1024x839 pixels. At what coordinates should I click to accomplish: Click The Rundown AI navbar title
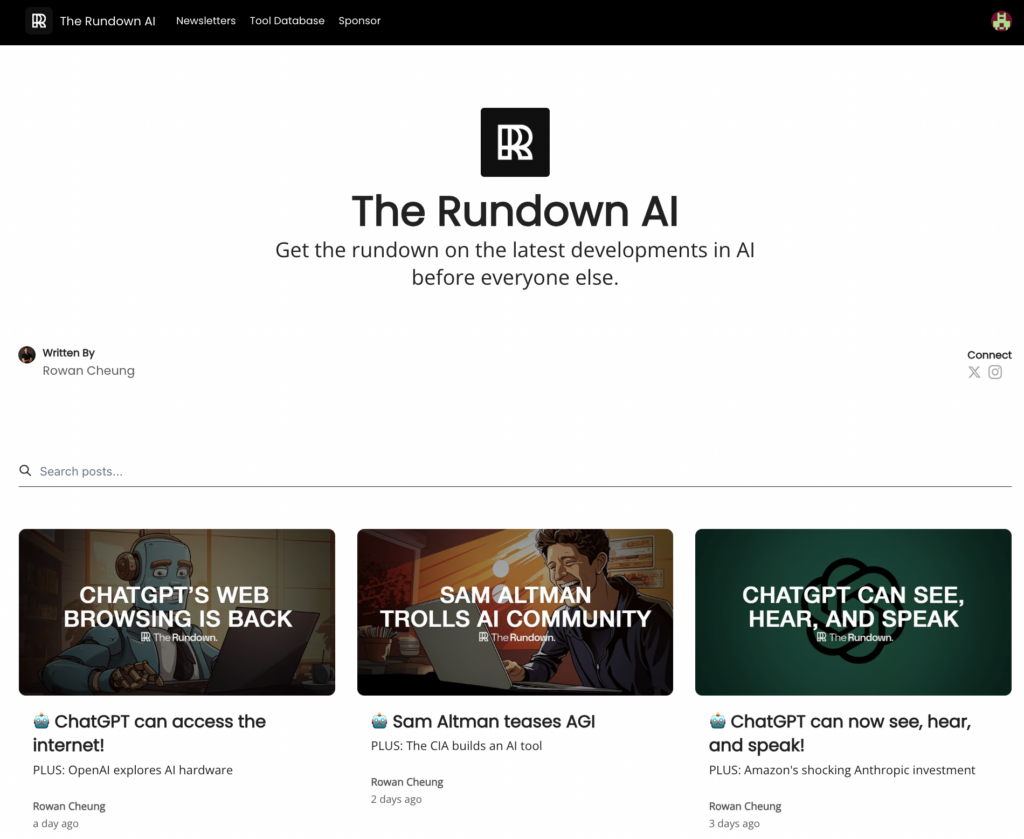pos(107,21)
